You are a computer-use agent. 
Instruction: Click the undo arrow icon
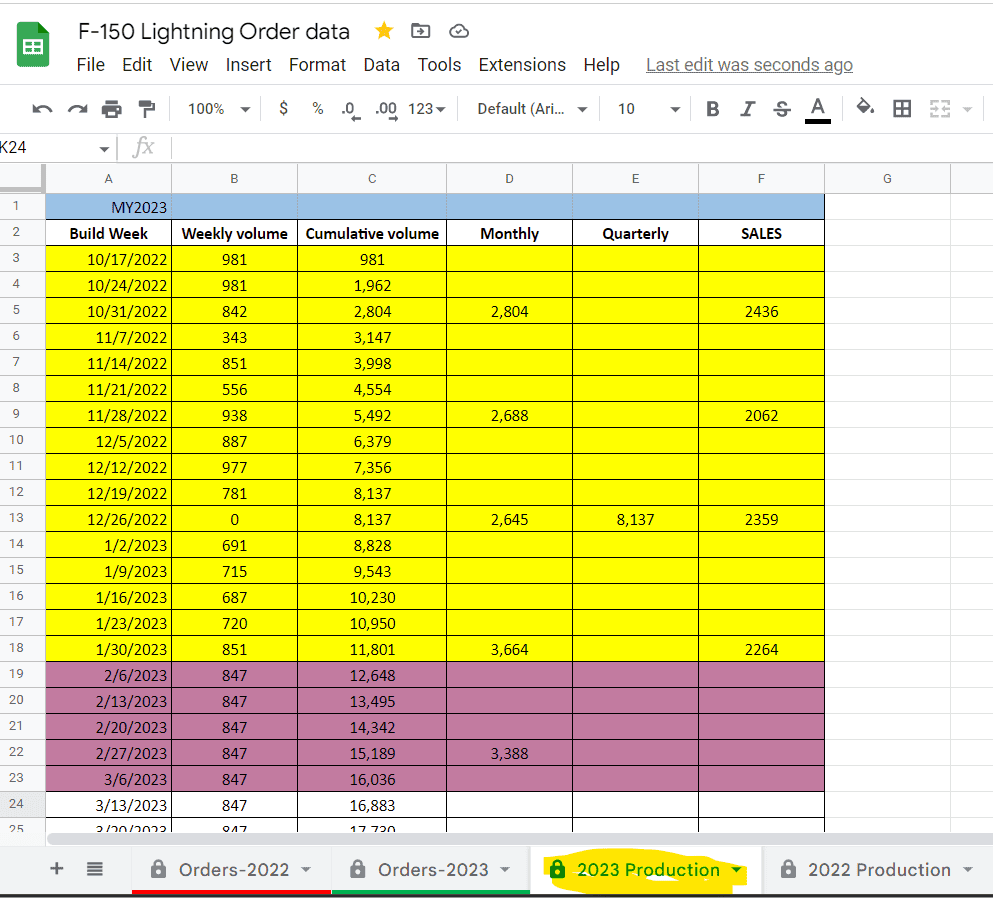coord(42,109)
